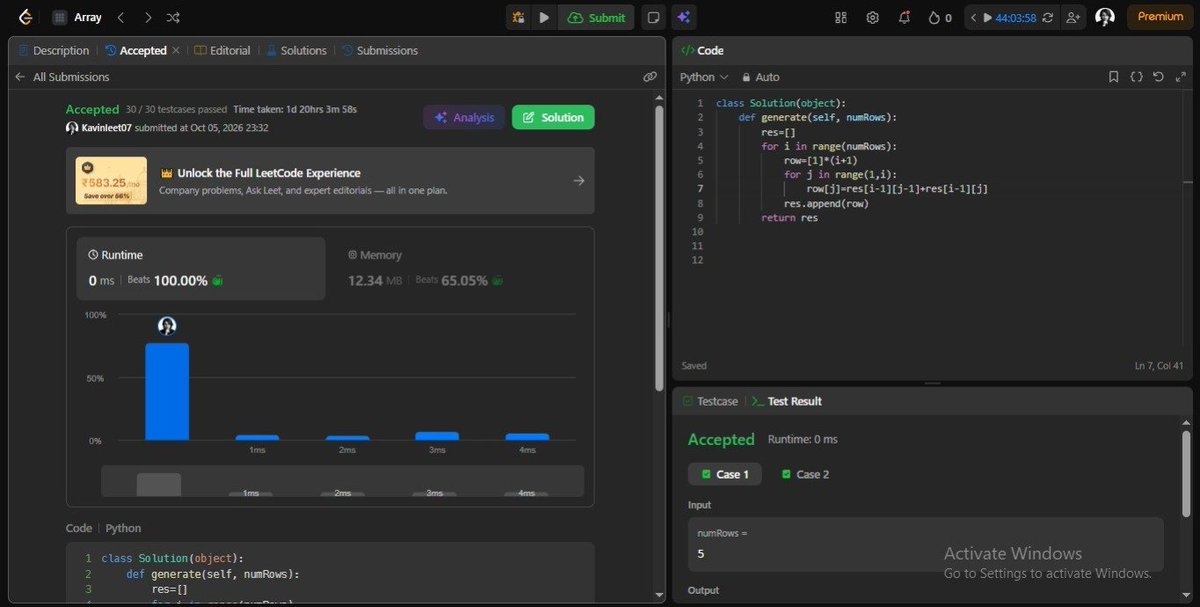1200x607 pixels.
Task: Submit the solution
Action: 597,17
